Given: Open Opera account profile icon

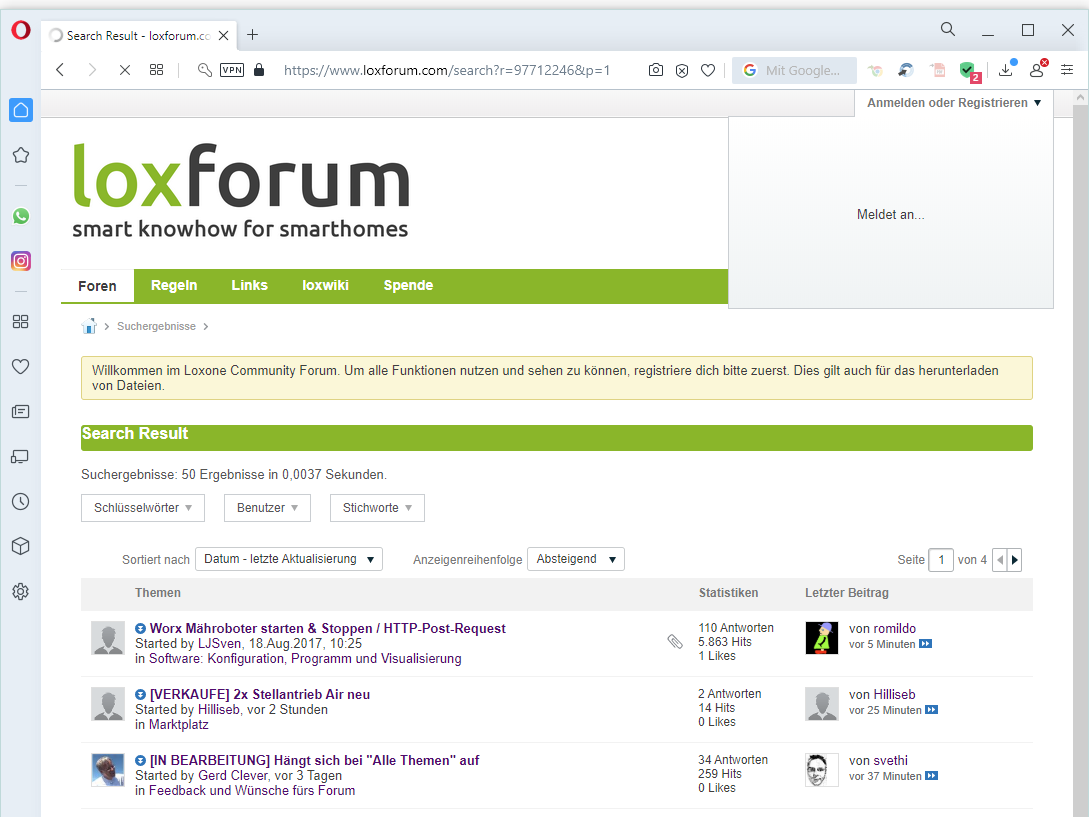Looking at the screenshot, I should pyautogui.click(x=1037, y=69).
